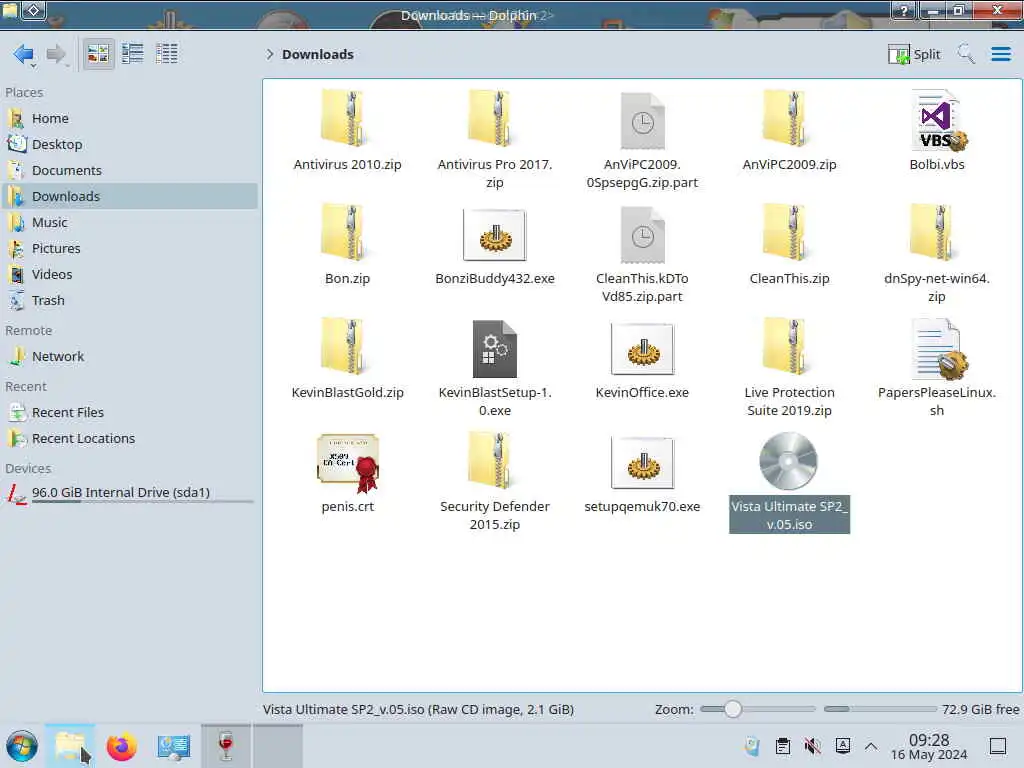This screenshot has height=768, width=1024.
Task: Select Downloads in Places panel
Action: 131,196
